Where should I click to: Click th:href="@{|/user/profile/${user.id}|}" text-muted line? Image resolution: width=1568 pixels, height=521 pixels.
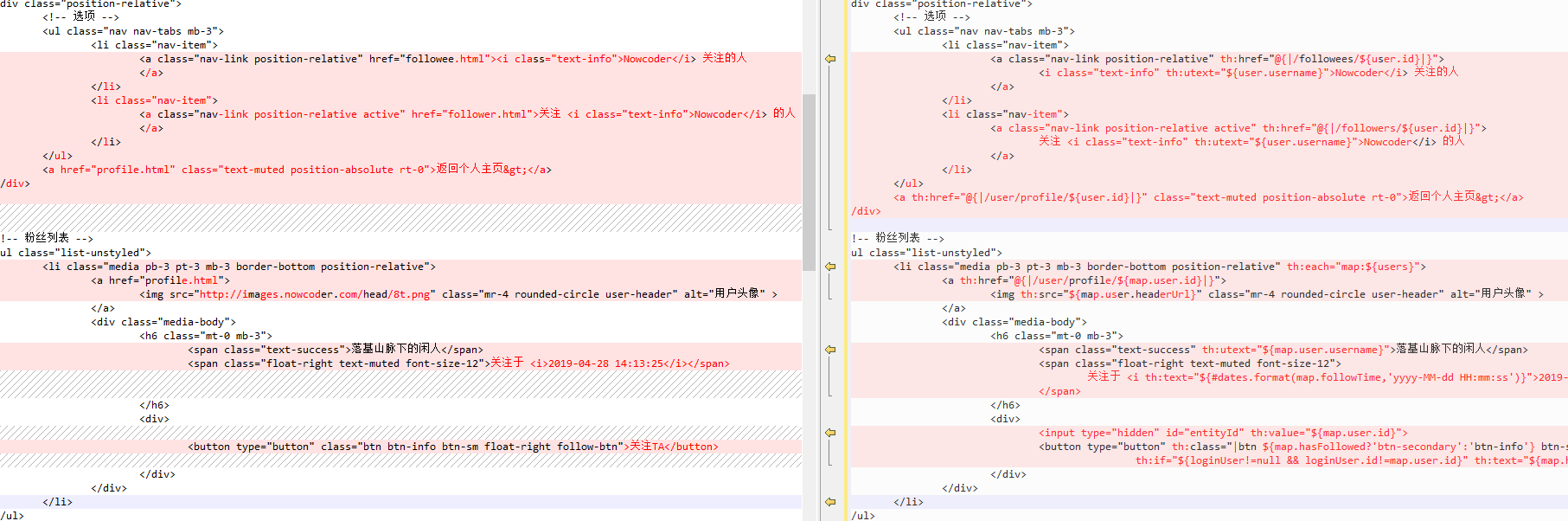click(1208, 197)
